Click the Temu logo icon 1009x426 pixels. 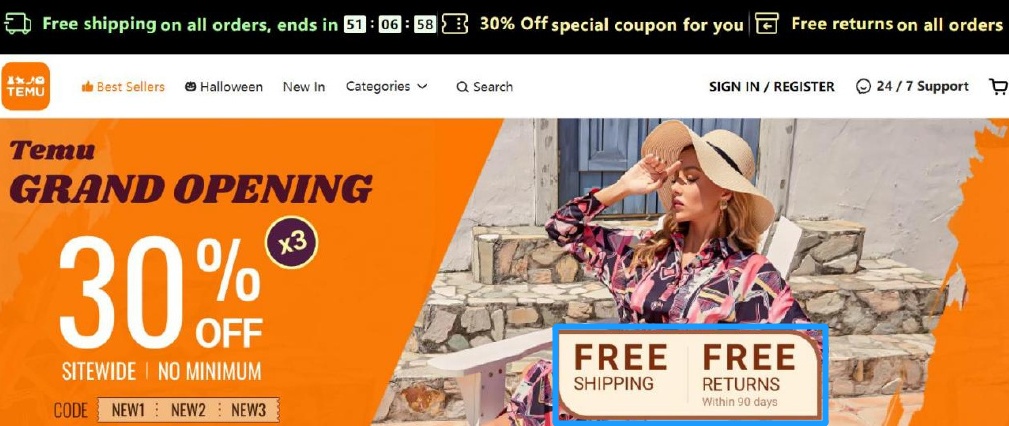[26, 86]
